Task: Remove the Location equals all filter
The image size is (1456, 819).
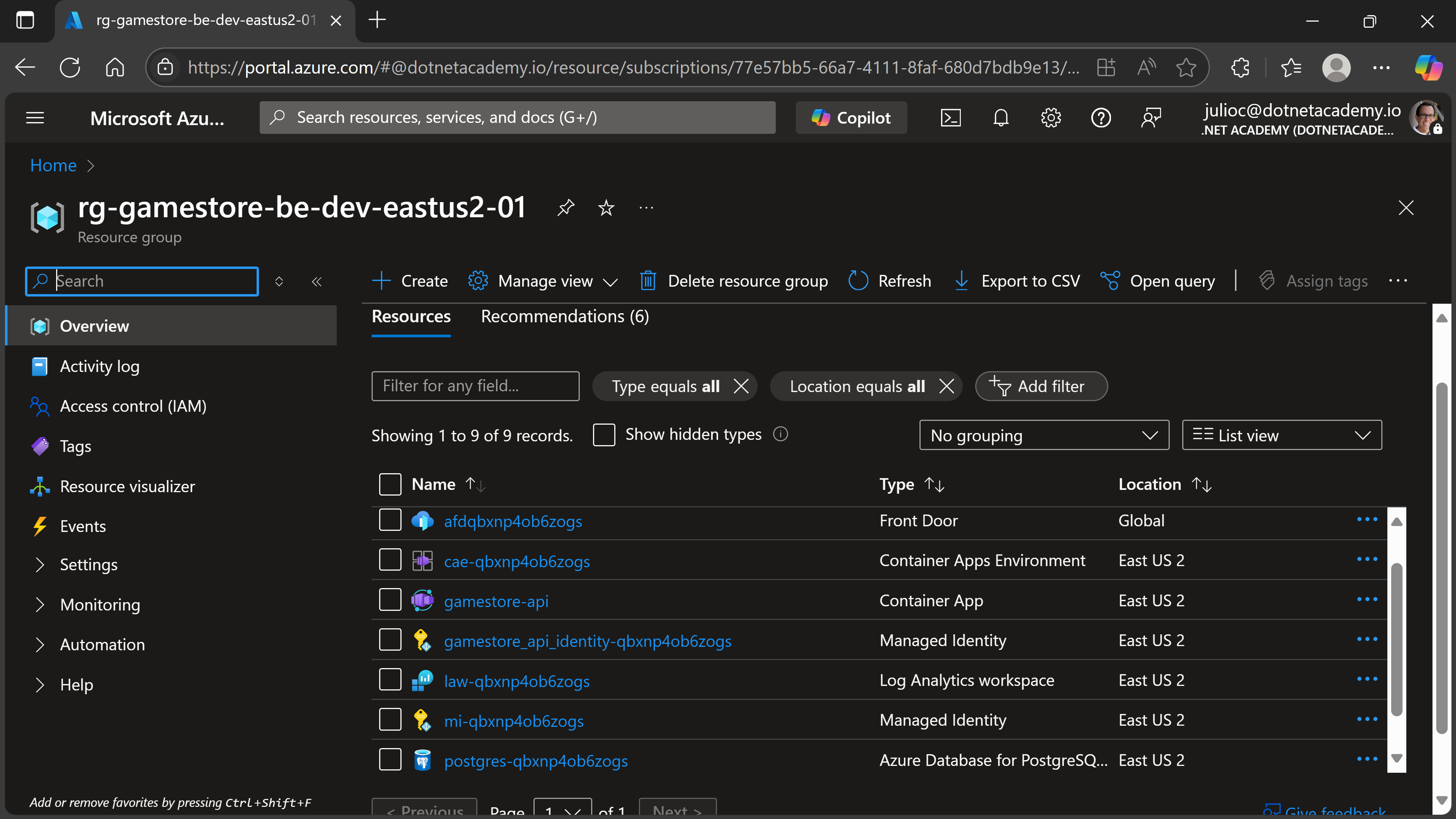Action: 947,386
